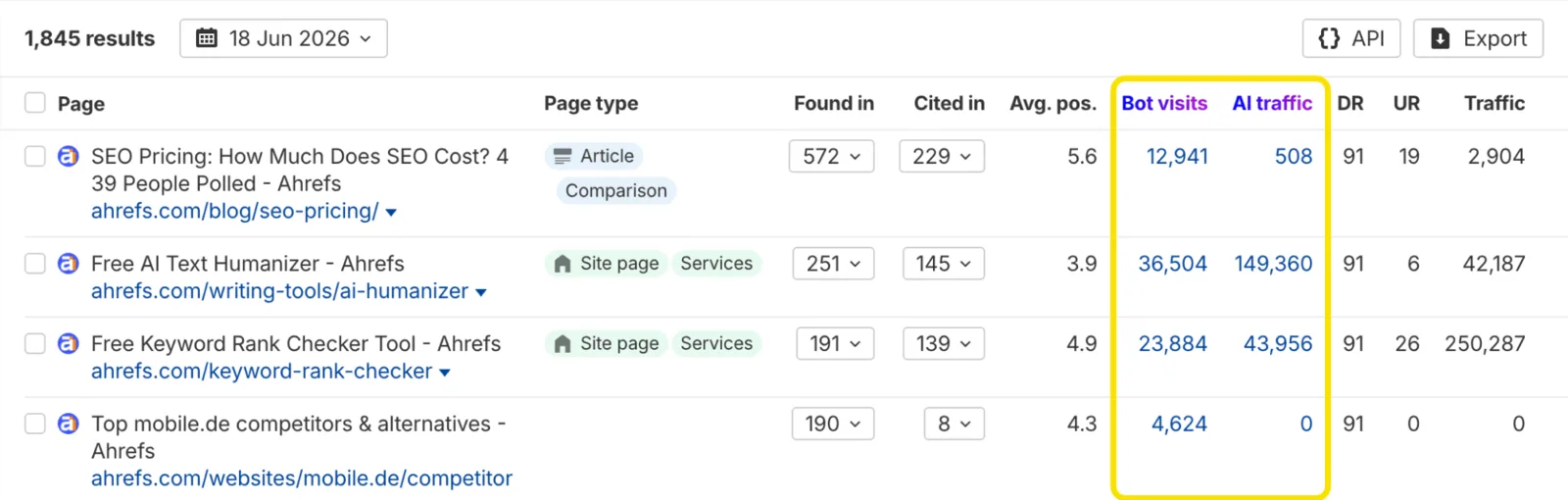Viewport: 1568px width, 500px height.
Task: Click Services tag in AI Humanizer row
Action: (x=716, y=263)
